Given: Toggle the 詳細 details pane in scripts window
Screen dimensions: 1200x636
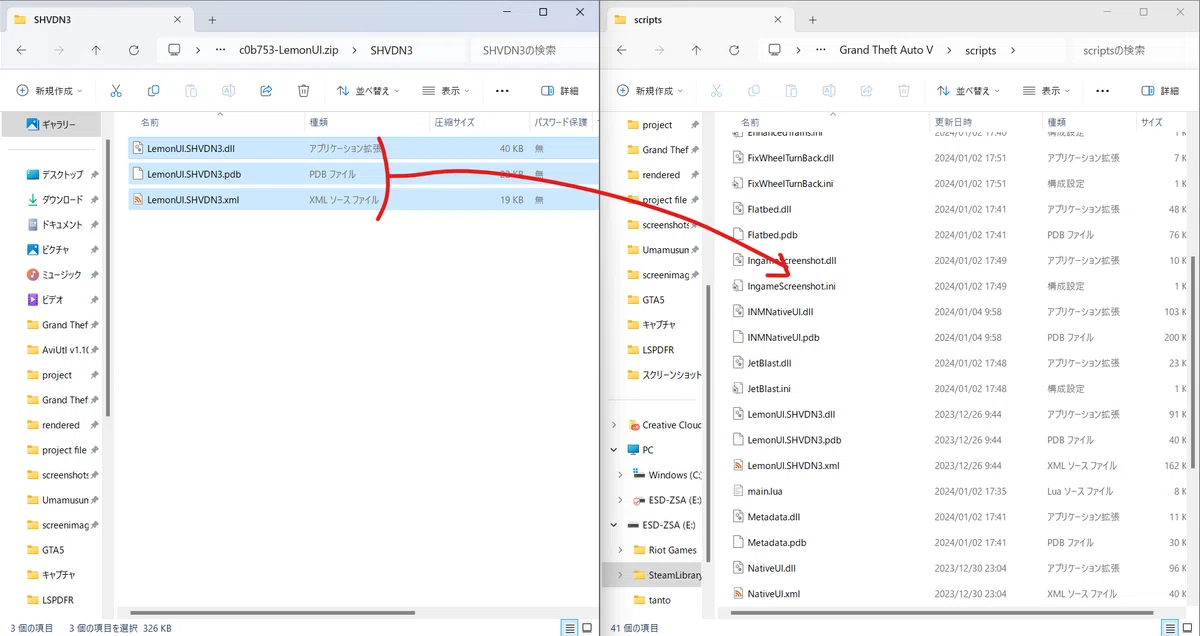Looking at the screenshot, I should [x=1159, y=91].
